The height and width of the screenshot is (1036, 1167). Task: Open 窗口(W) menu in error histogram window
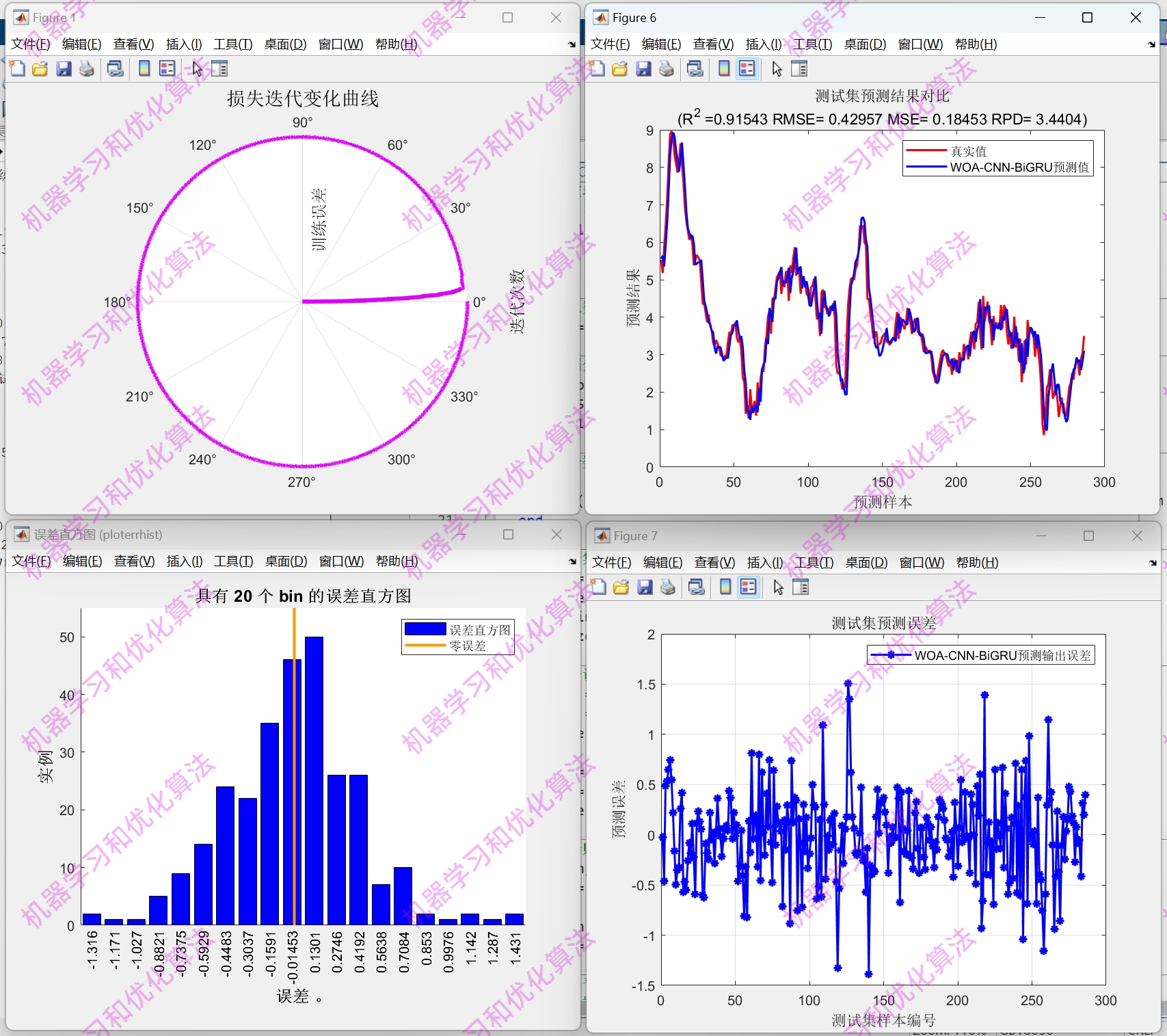pos(342,561)
